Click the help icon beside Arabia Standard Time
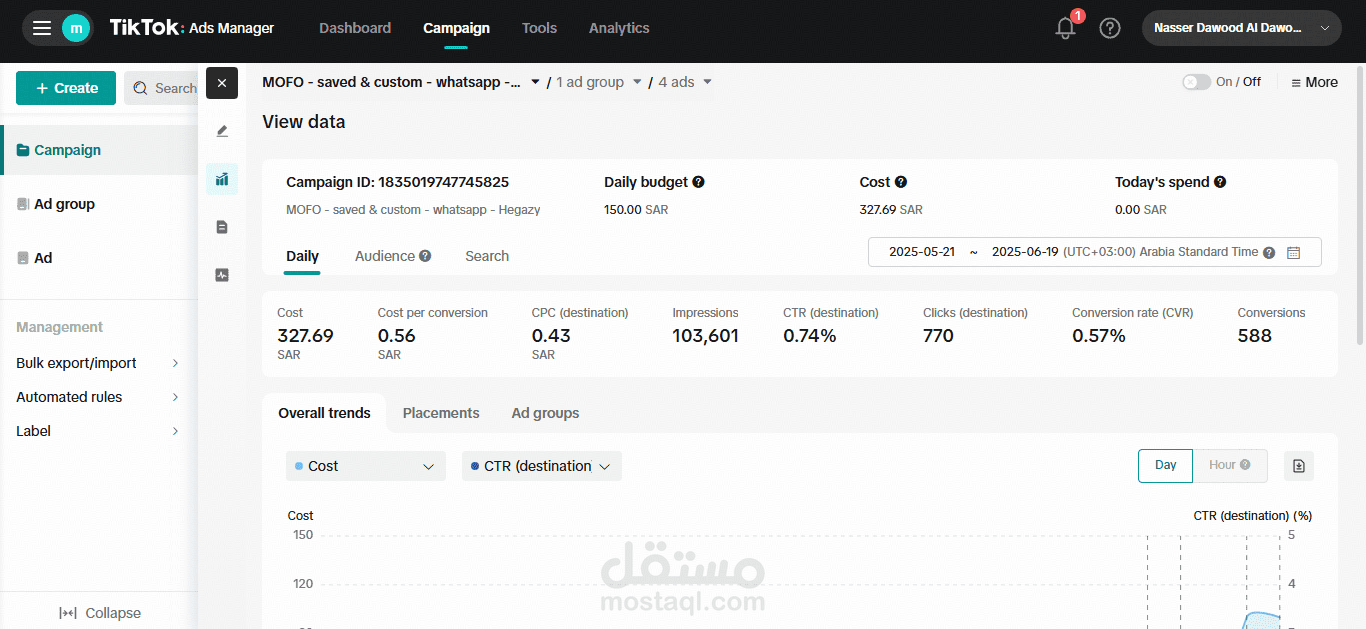This screenshot has height=629, width=1366. (x=1269, y=253)
